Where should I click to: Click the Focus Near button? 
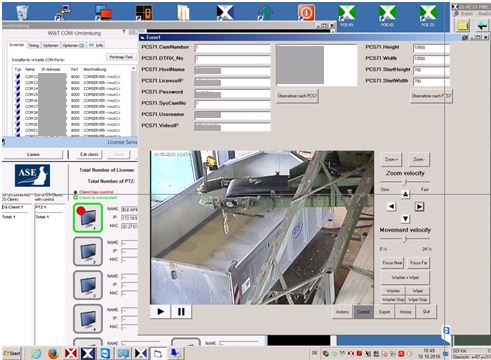click(392, 263)
